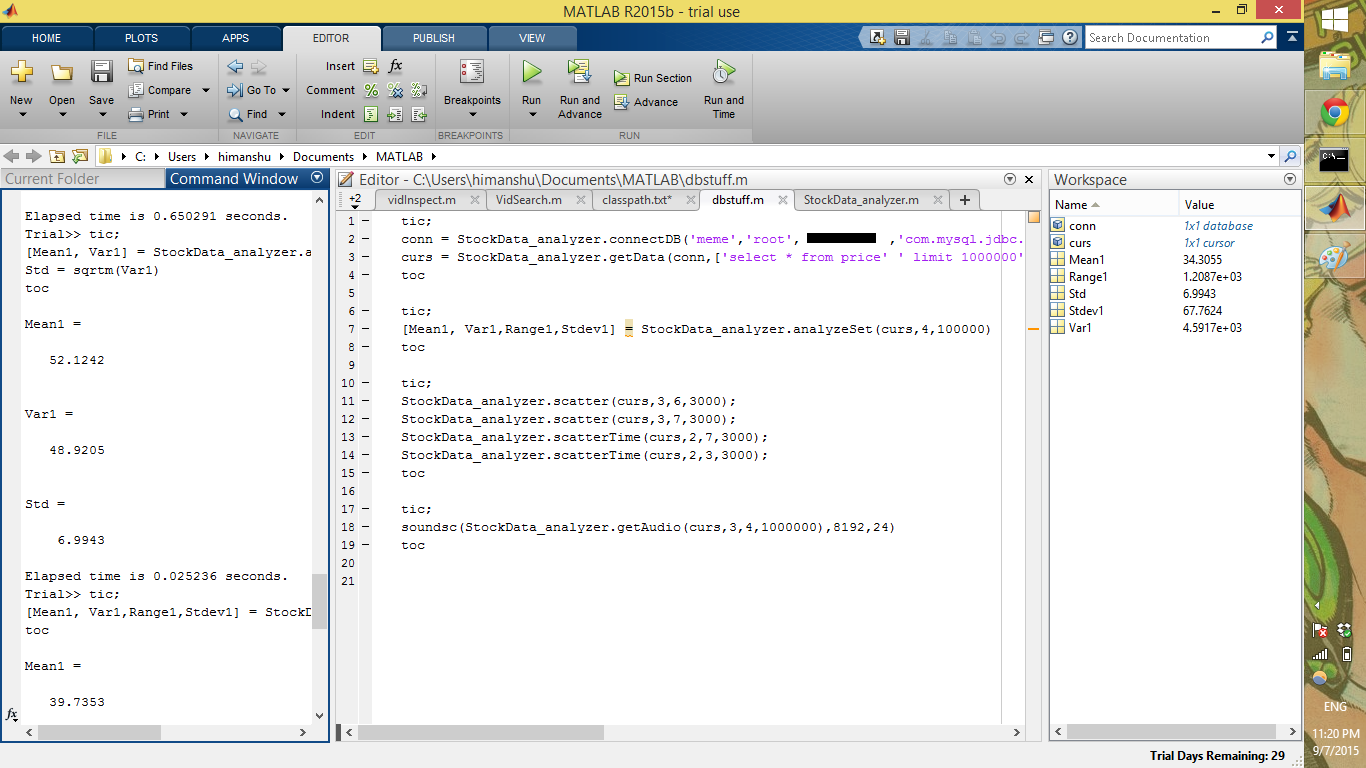Open the Editor panel actions menu
This screenshot has height=768, width=1366.
coord(1008,179)
